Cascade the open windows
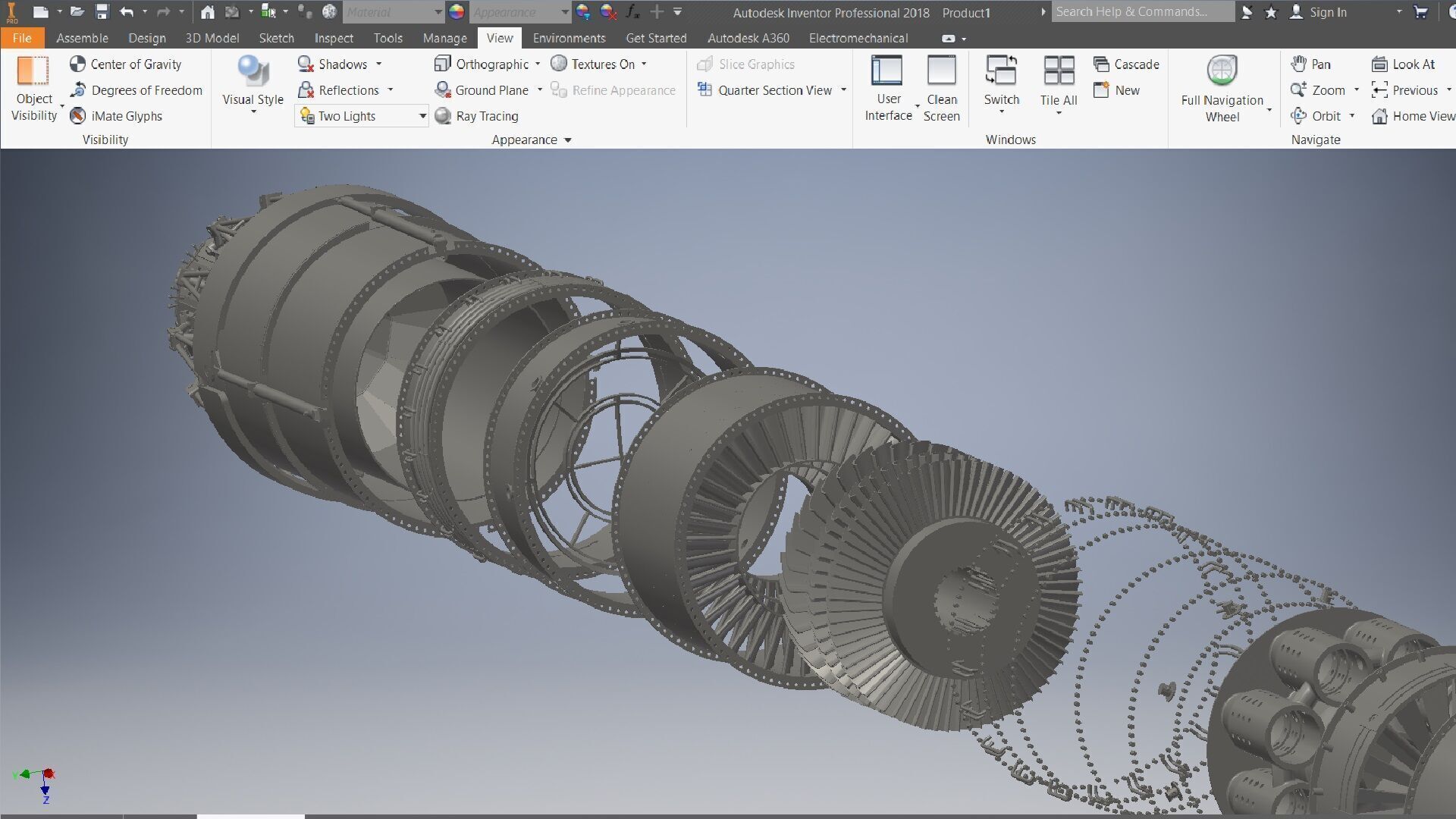The image size is (1456, 819). 1127,64
